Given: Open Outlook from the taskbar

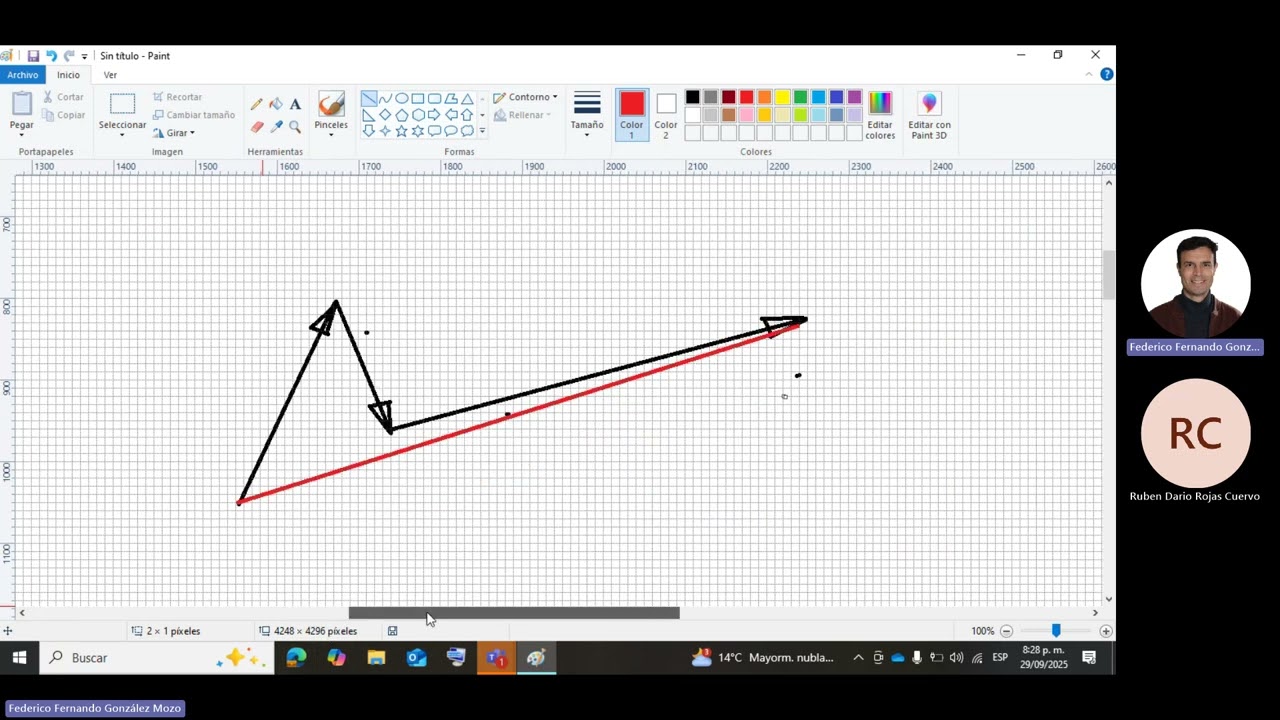Looking at the screenshot, I should tap(416, 657).
